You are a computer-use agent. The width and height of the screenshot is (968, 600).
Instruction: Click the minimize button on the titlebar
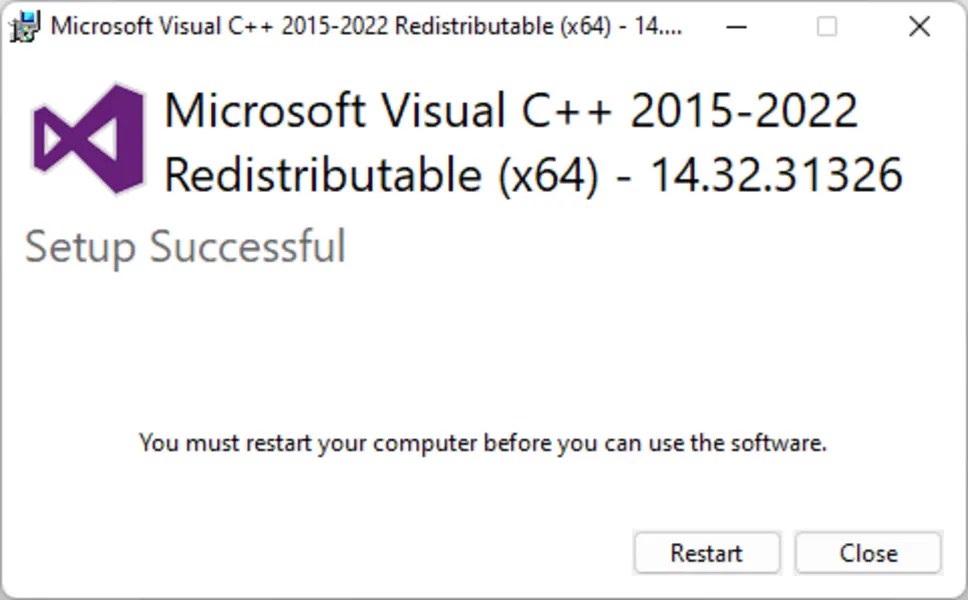737,27
